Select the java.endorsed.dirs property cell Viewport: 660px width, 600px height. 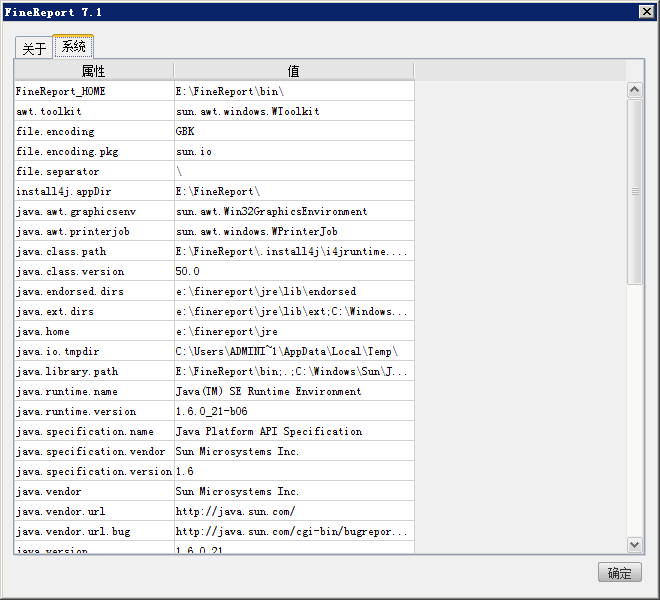pos(94,291)
